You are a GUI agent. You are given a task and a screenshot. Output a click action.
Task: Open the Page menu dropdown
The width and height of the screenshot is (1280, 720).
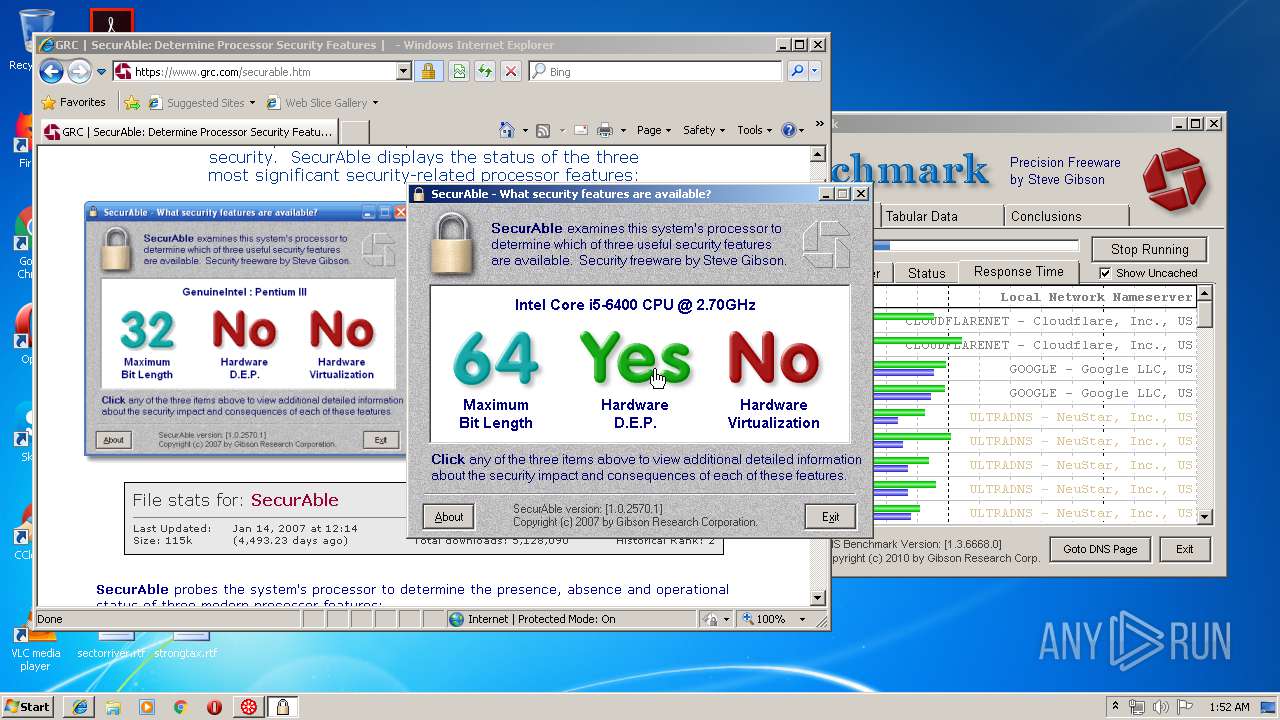pyautogui.click(x=655, y=130)
